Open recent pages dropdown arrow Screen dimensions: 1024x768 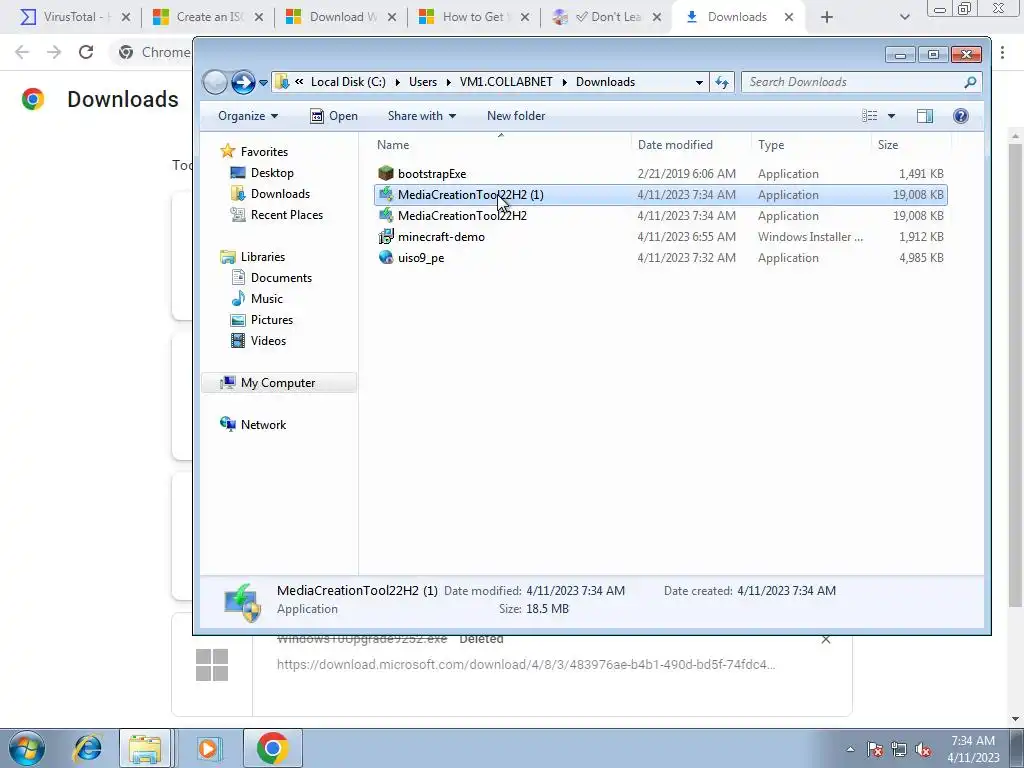pos(263,83)
